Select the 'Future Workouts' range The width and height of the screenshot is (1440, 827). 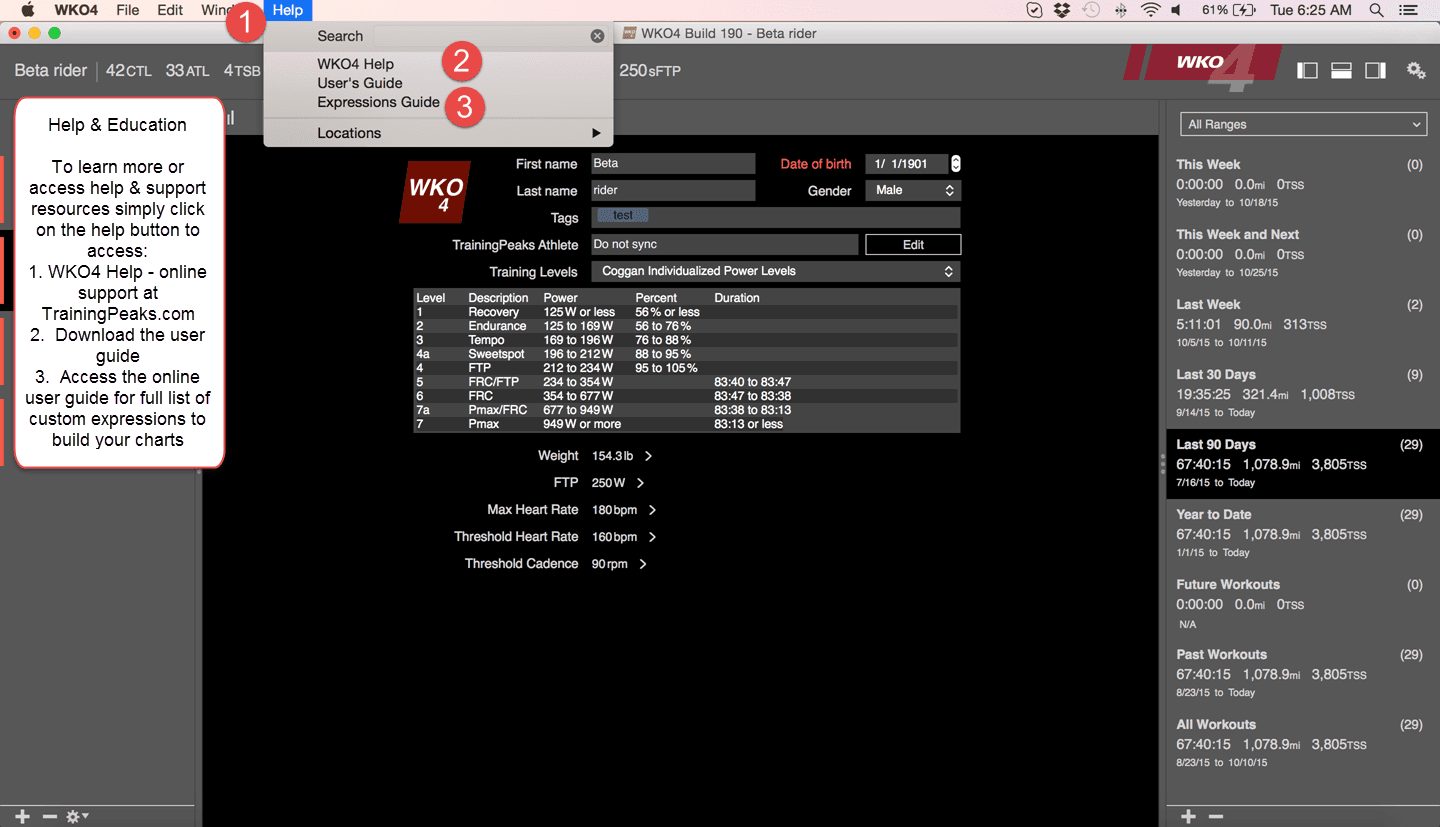click(1303, 604)
